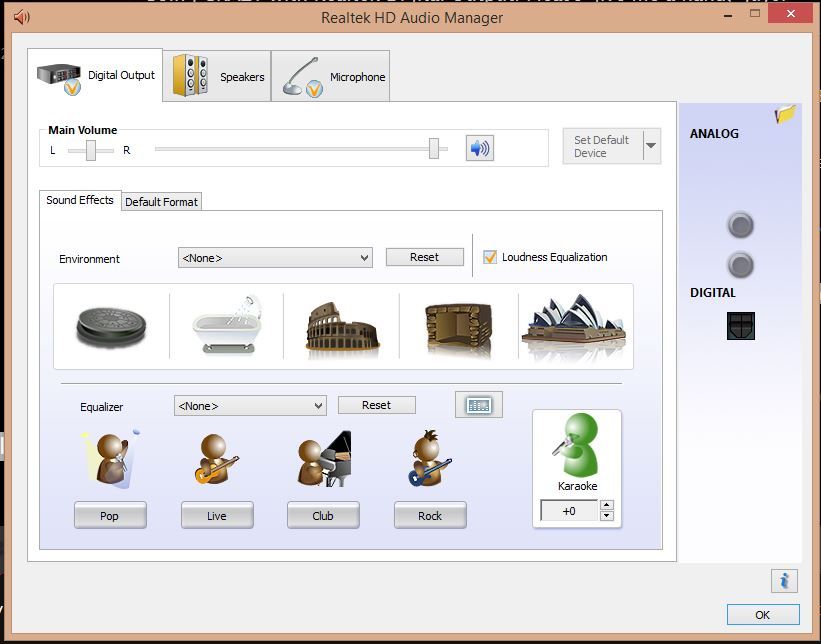Switch to the Speakers tab
821x644 pixels.
click(217, 76)
